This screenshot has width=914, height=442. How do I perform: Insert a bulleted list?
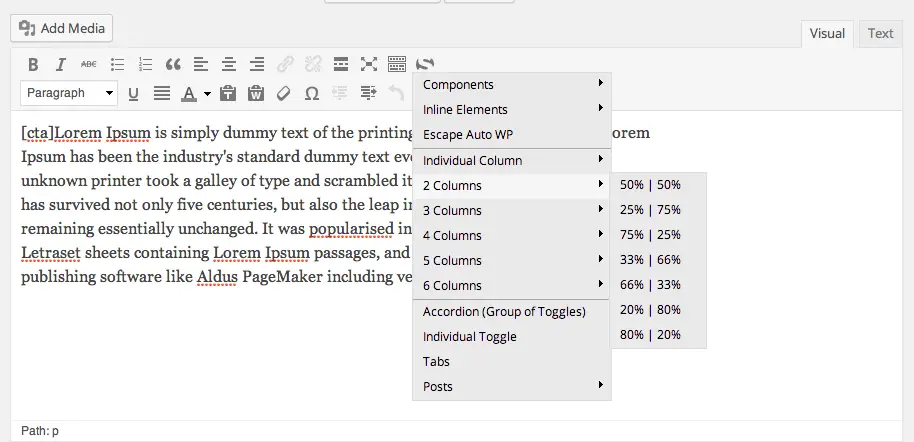(117, 64)
